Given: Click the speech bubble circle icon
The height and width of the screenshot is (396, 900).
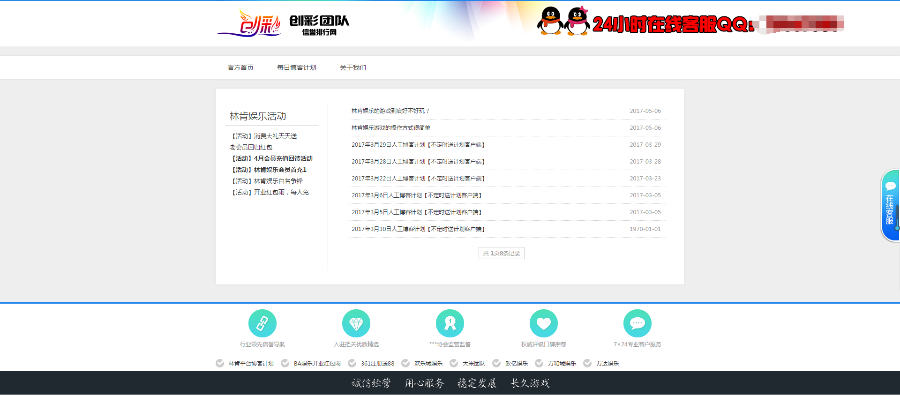Looking at the screenshot, I should pos(637,323).
